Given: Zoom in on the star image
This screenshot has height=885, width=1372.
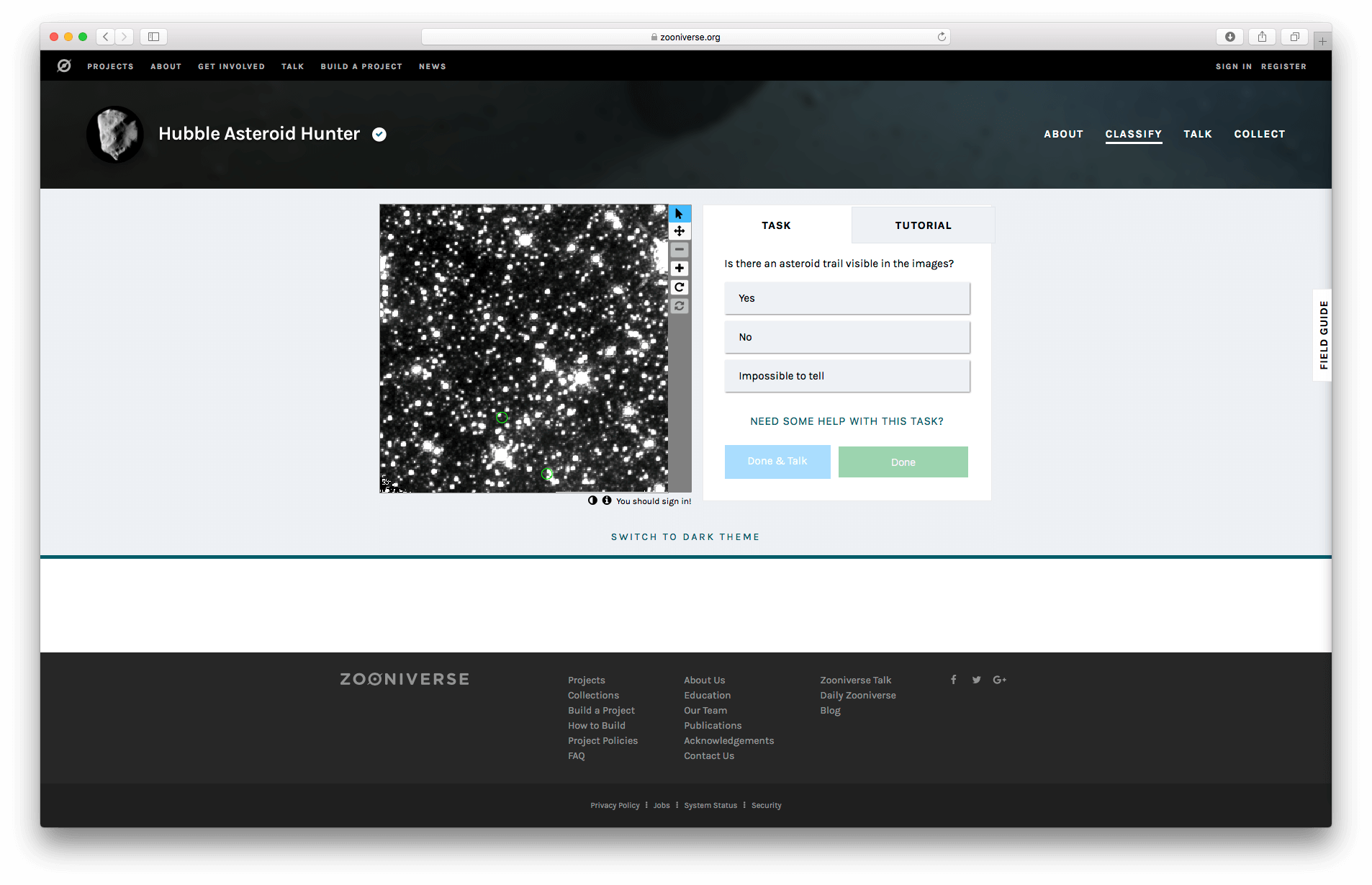Looking at the screenshot, I should click(679, 269).
